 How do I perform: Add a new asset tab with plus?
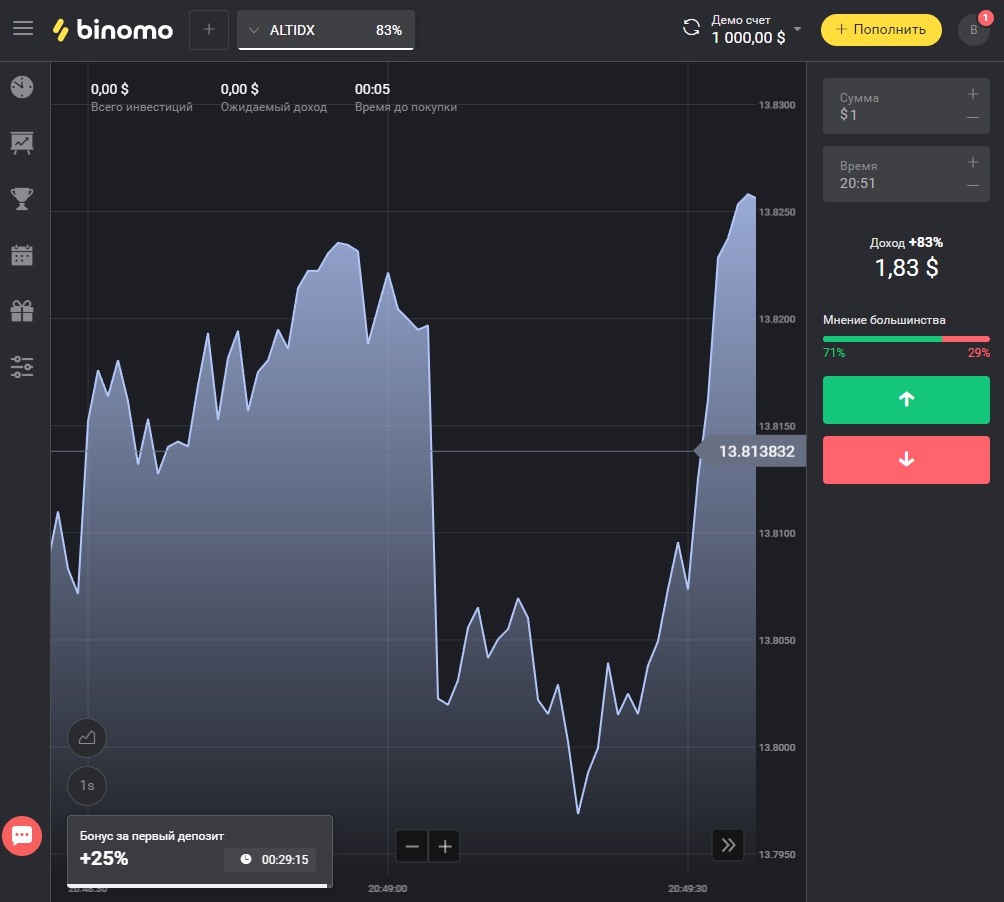(209, 30)
